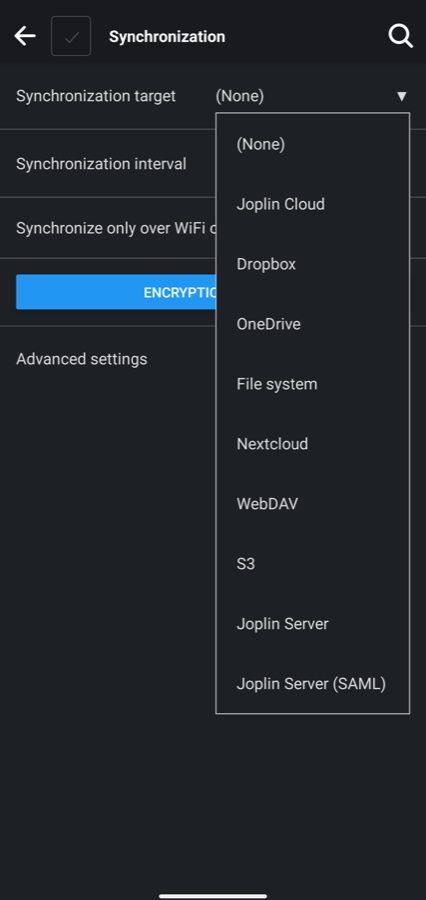Image resolution: width=426 pixels, height=900 pixels.
Task: Choose OneDrive as sync target
Action: [x=312, y=324]
